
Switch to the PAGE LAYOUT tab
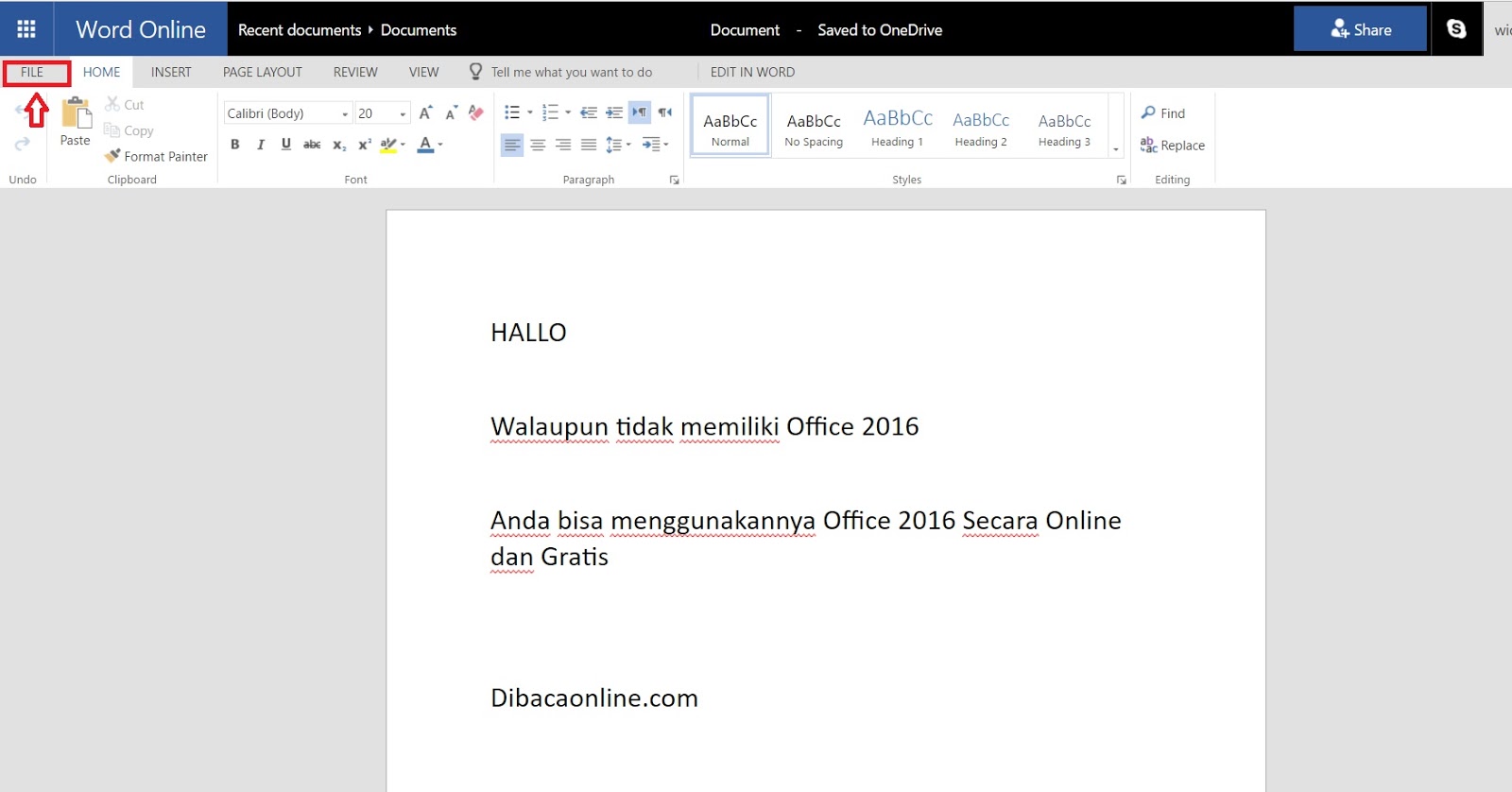(x=263, y=72)
